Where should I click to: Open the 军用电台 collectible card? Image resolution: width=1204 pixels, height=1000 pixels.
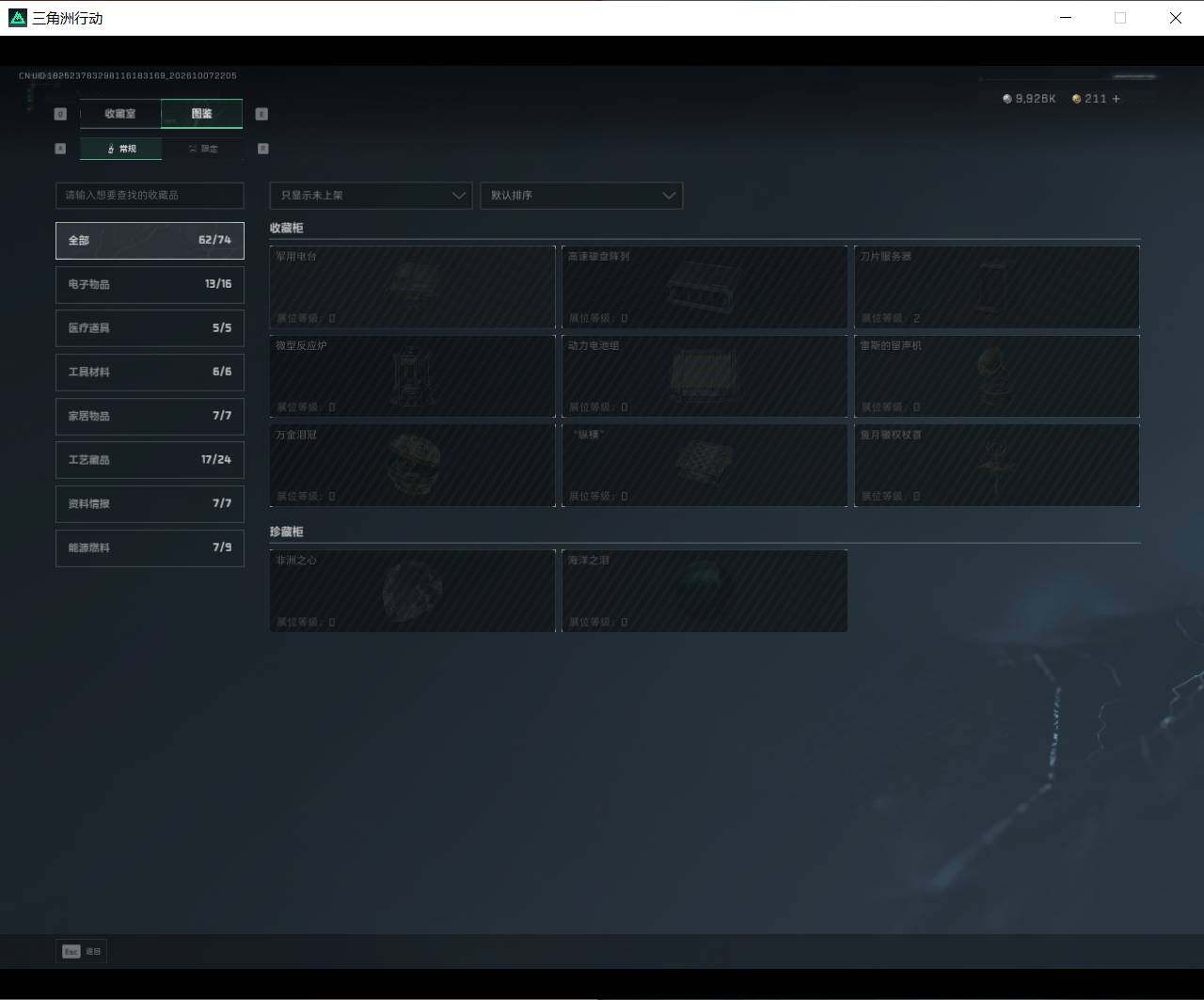click(x=412, y=287)
